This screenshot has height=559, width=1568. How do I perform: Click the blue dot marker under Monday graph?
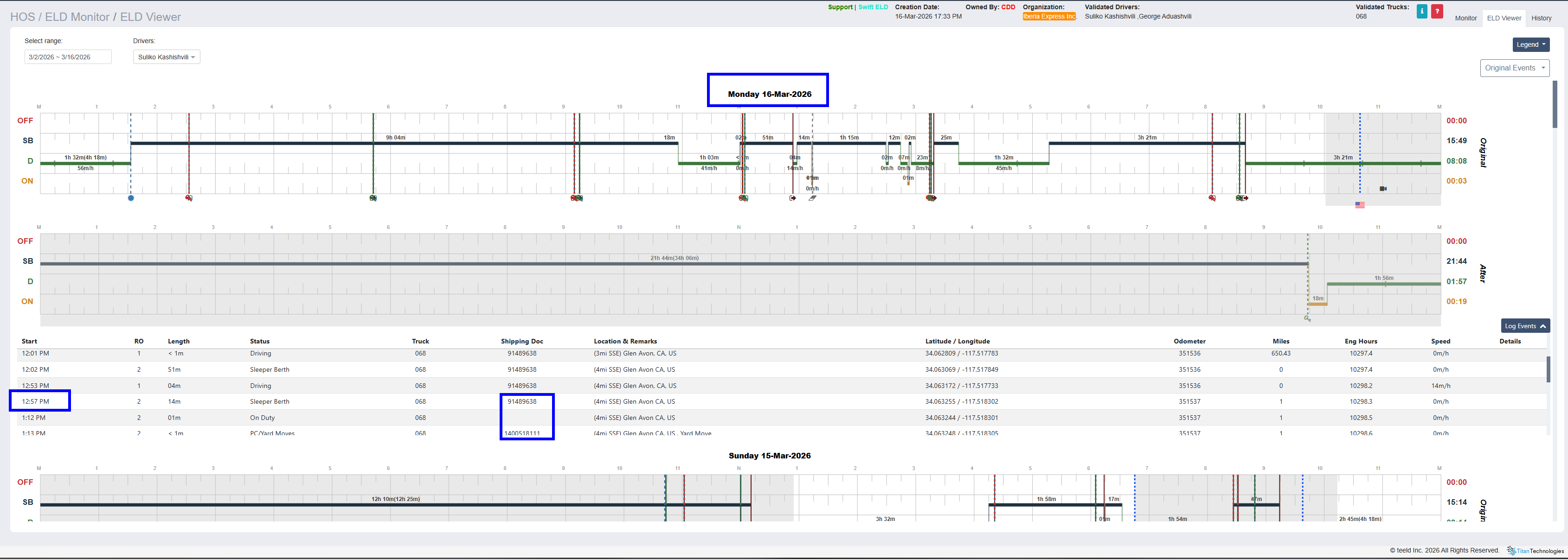(x=131, y=198)
